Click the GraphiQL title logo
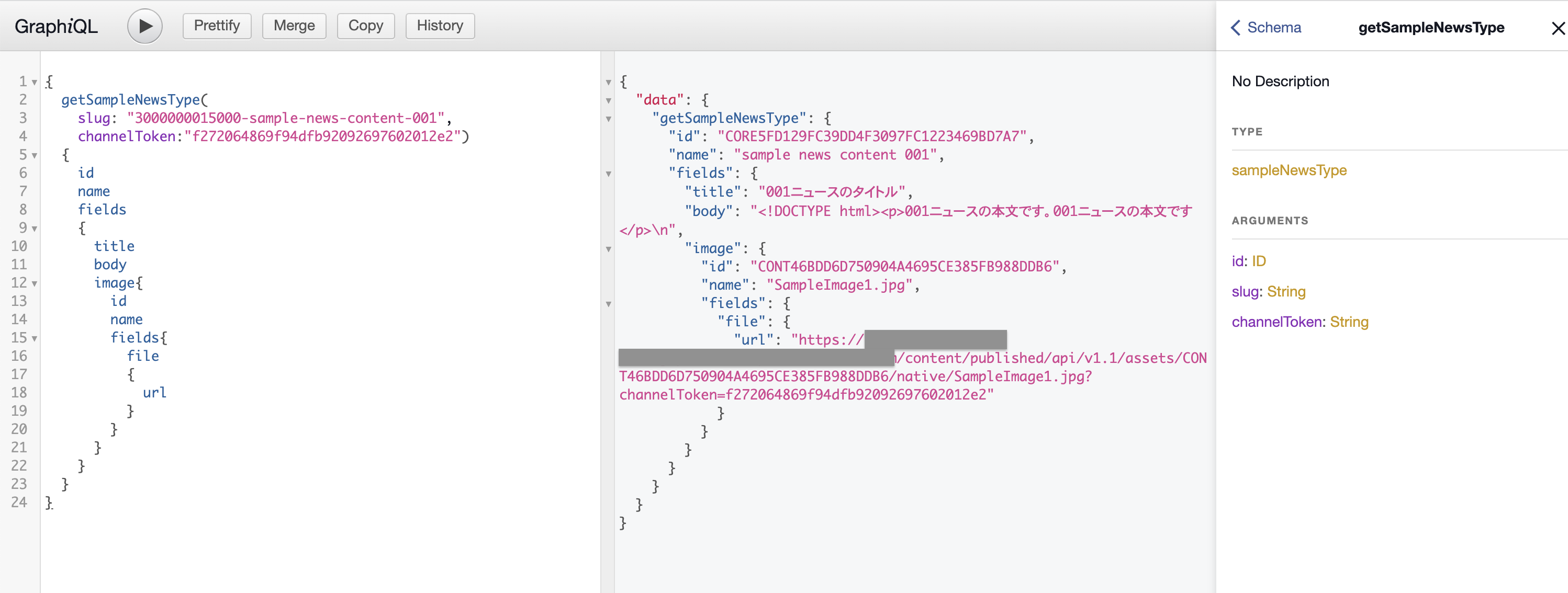Screen dimensions: 1568x593 (x=56, y=26)
